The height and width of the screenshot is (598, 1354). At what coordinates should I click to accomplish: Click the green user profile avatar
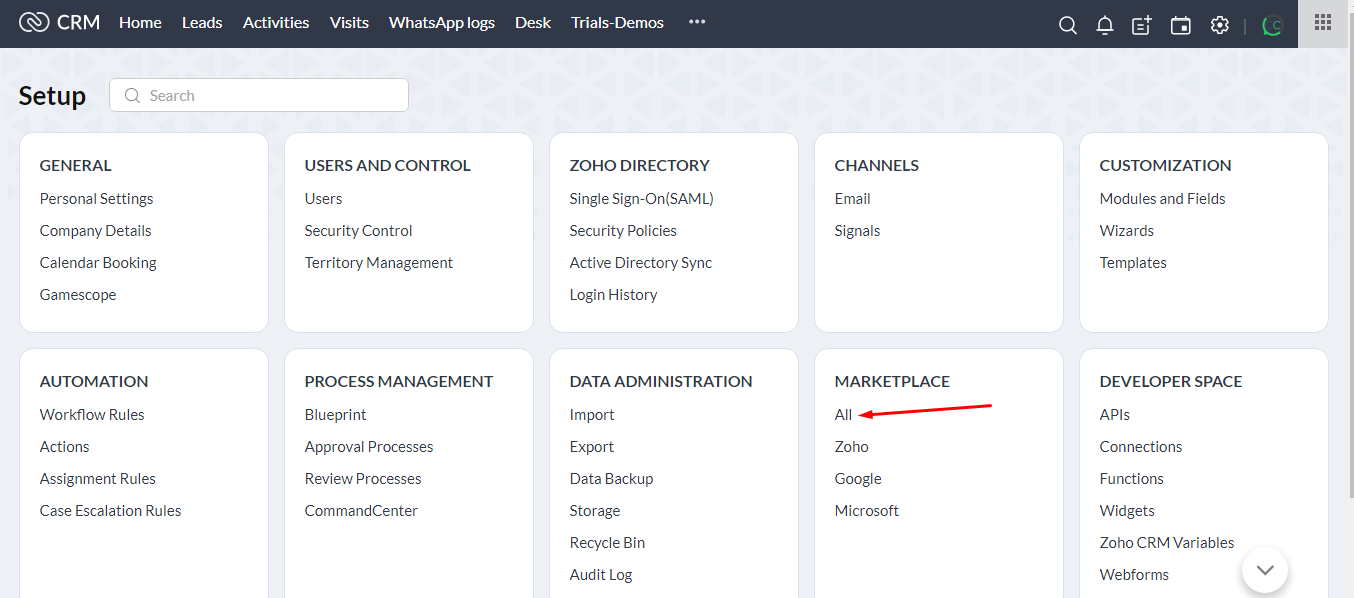pos(1273,26)
